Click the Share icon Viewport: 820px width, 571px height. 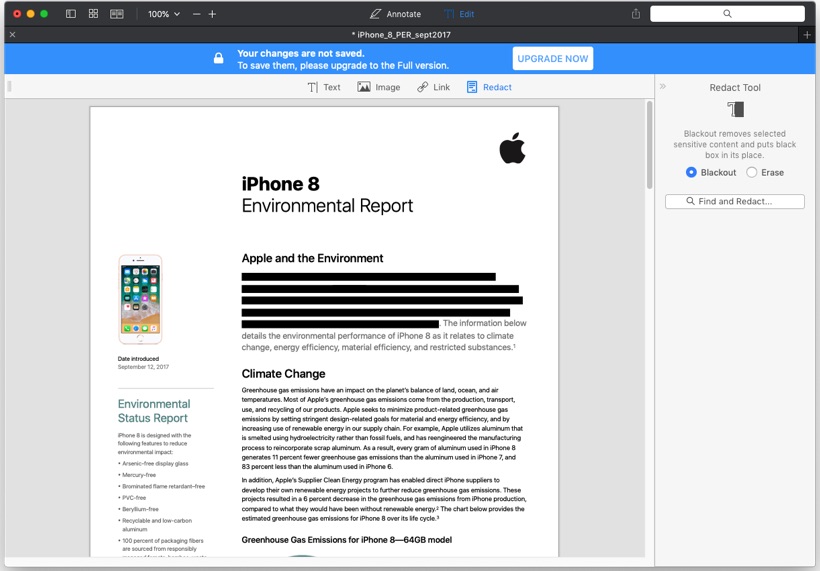(636, 14)
